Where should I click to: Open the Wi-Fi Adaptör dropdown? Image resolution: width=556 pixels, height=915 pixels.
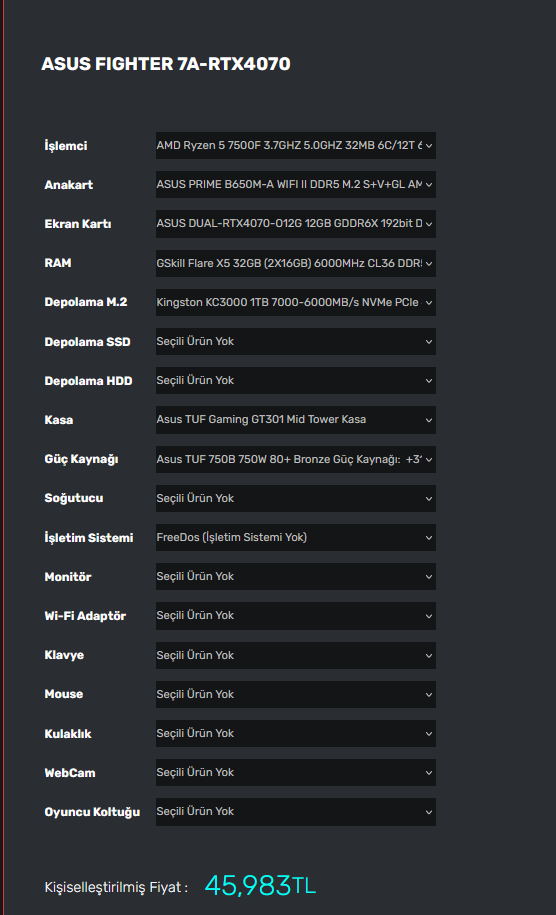tap(295, 616)
